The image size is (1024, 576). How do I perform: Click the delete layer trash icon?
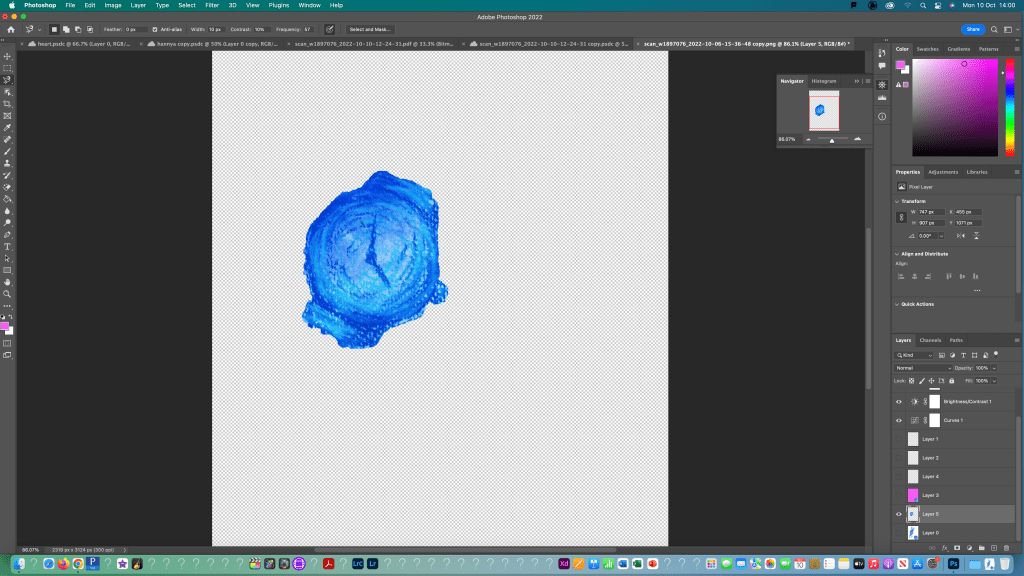[x=1005, y=548]
